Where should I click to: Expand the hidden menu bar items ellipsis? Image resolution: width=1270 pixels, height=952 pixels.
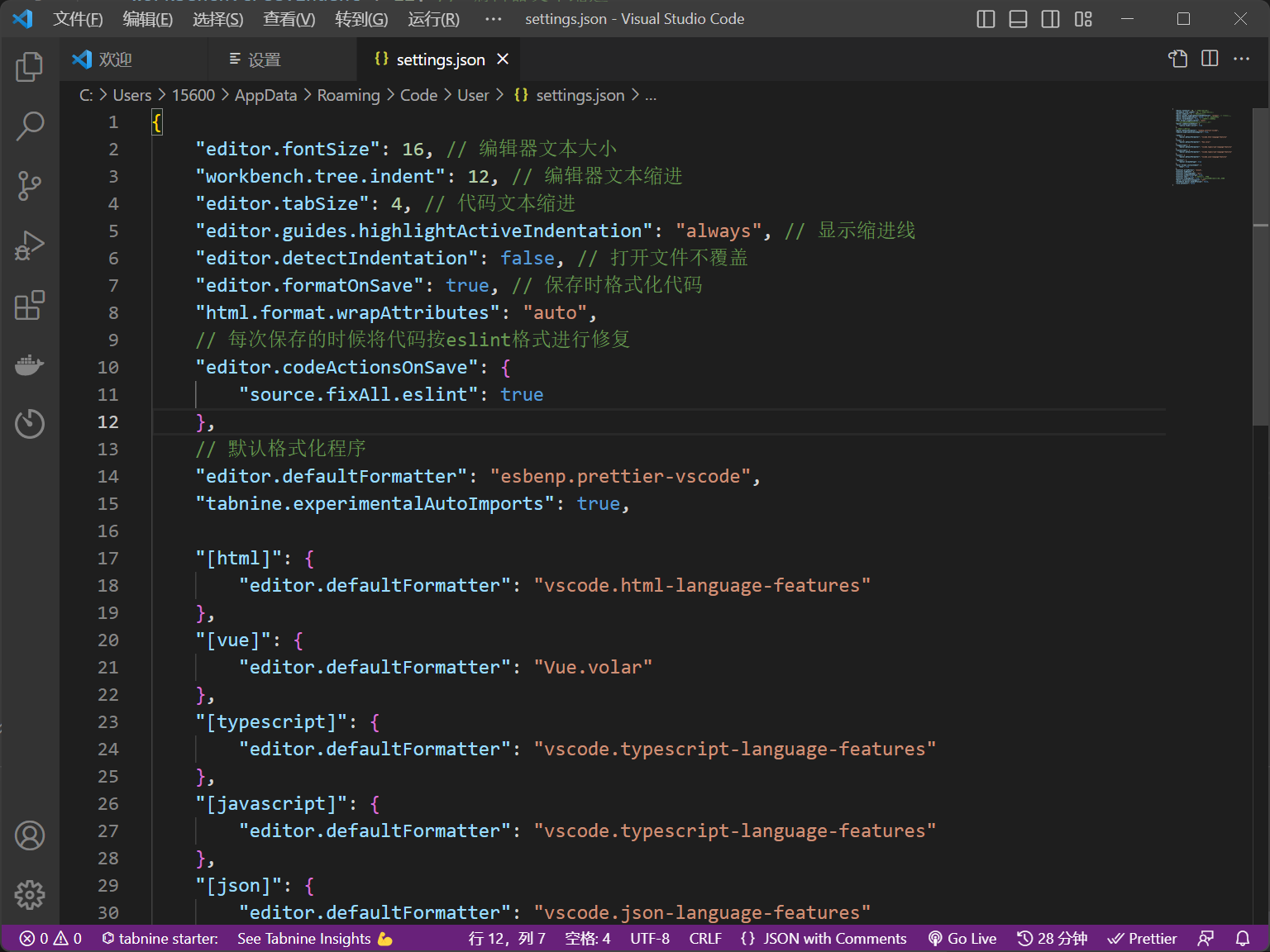coord(494,19)
